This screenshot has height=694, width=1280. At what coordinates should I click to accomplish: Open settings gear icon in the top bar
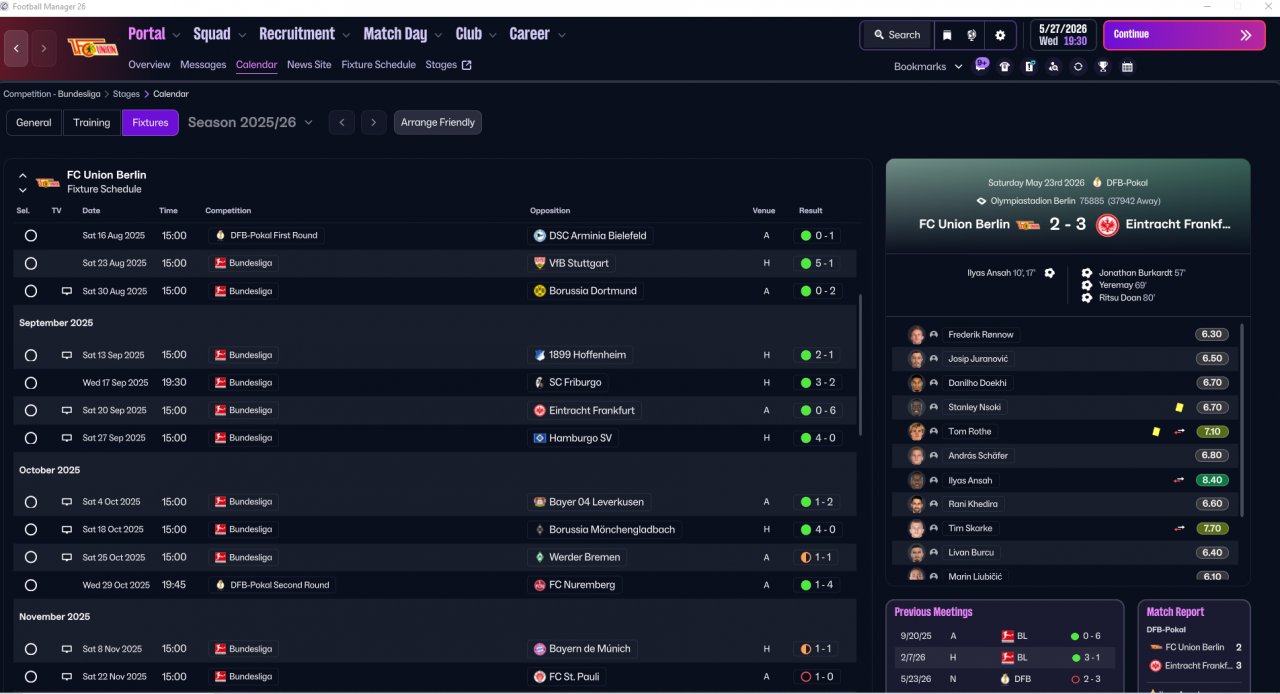[x=1000, y=35]
